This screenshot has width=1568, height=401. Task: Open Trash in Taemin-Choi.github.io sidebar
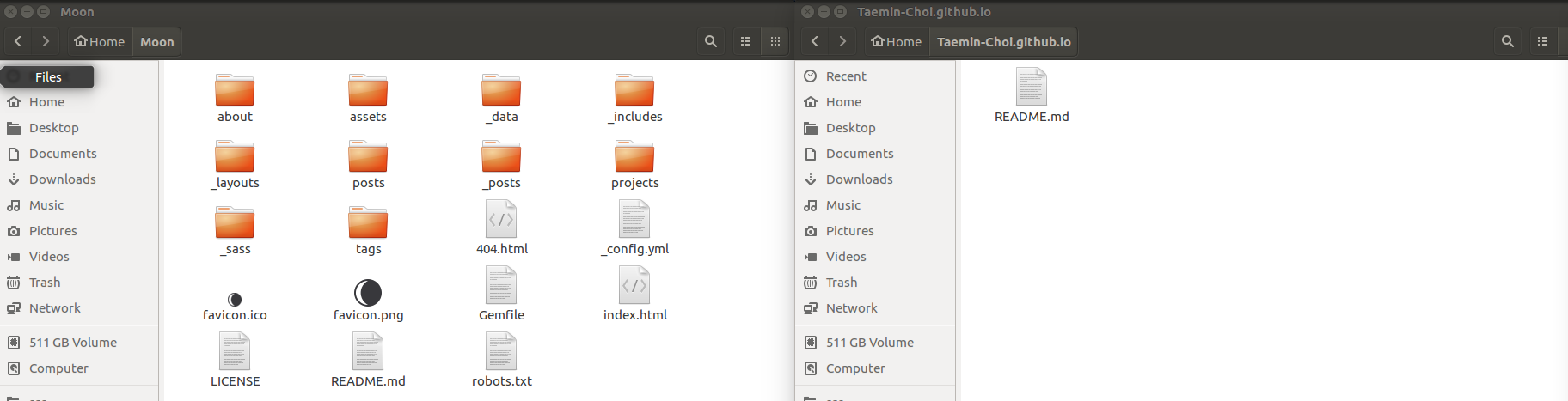click(x=876, y=283)
